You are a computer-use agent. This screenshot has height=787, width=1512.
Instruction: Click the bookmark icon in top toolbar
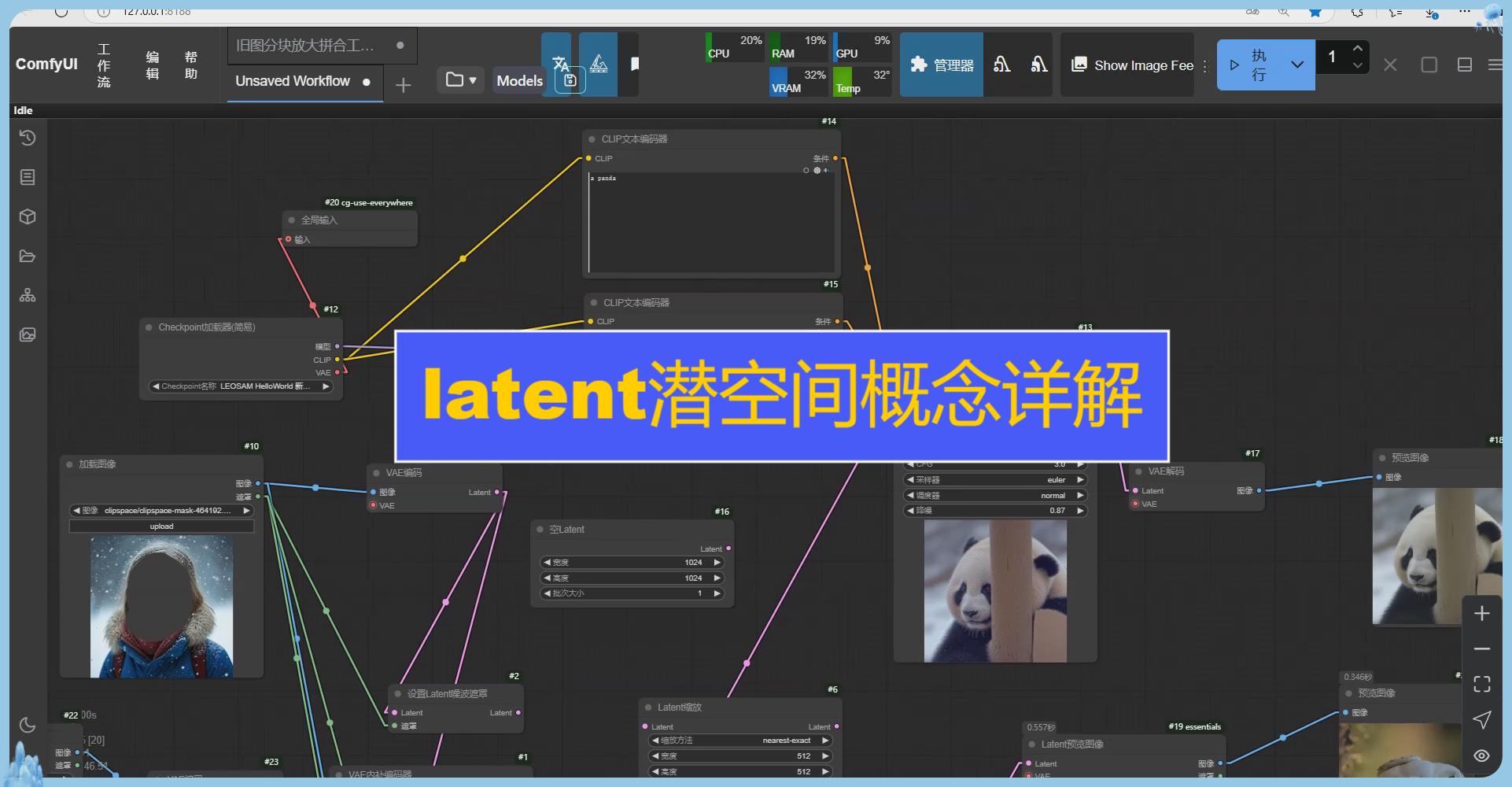634,65
